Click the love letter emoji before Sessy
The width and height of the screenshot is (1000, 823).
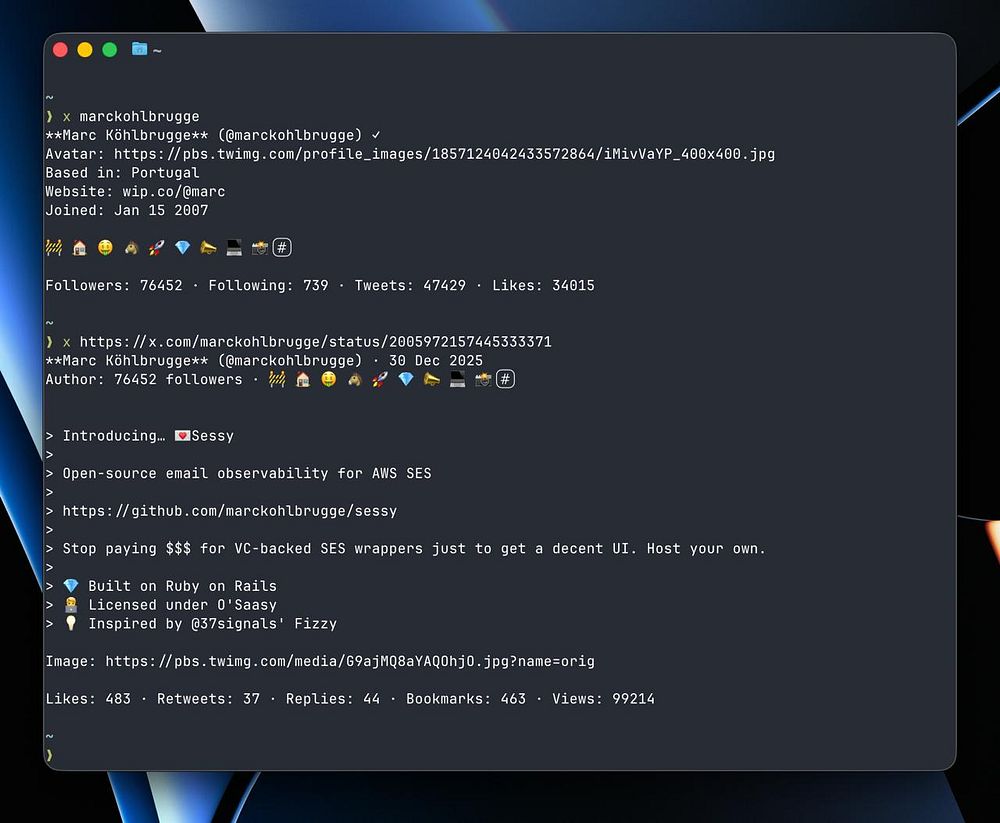click(182, 436)
